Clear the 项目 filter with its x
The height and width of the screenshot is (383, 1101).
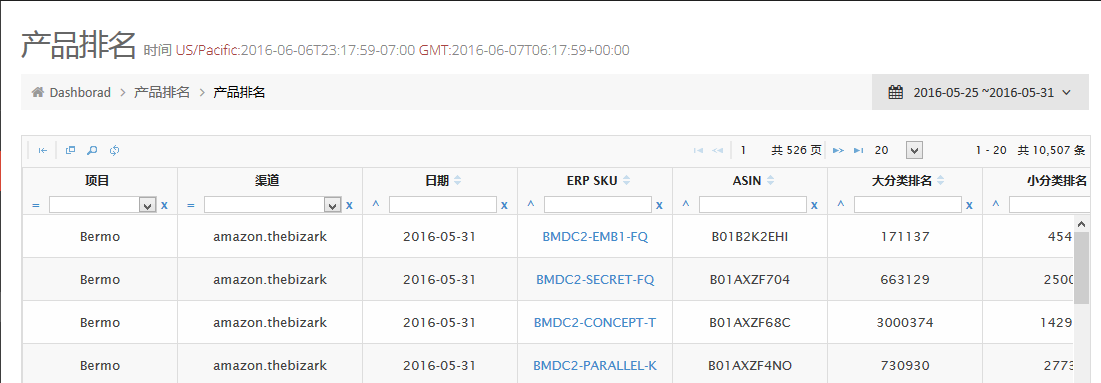pos(164,205)
